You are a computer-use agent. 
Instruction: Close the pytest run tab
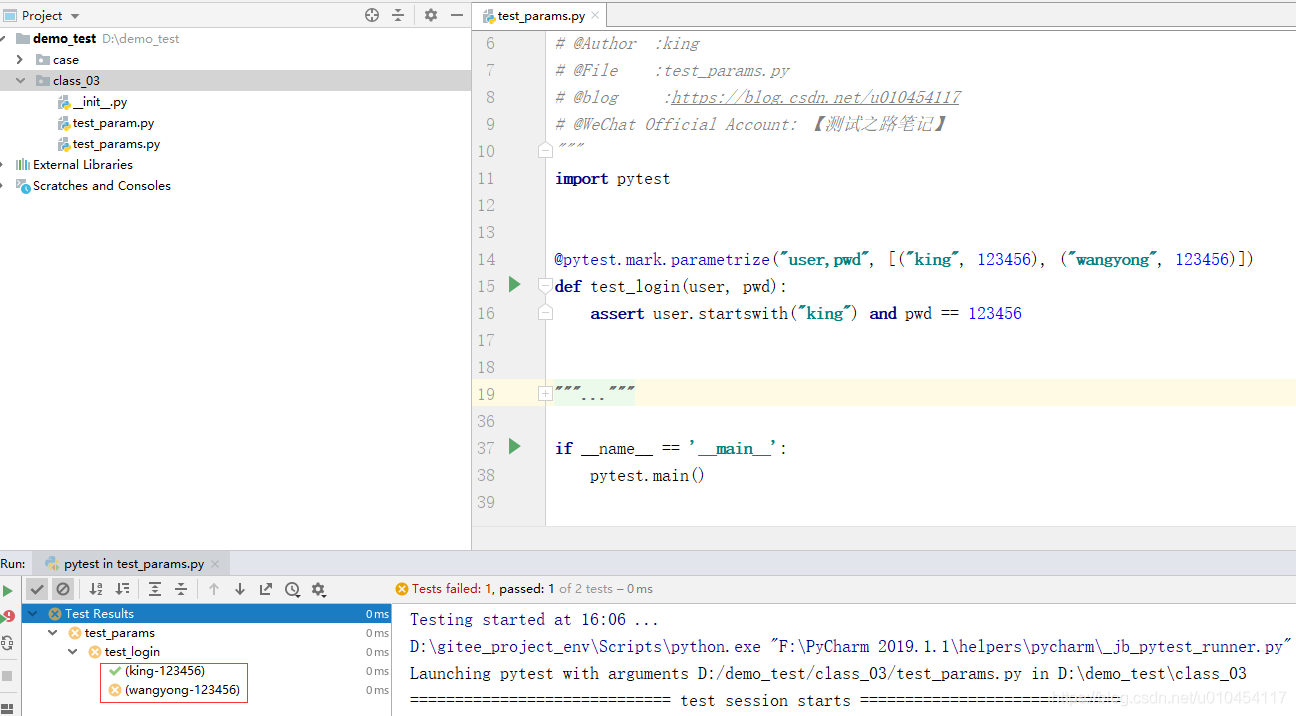216,564
